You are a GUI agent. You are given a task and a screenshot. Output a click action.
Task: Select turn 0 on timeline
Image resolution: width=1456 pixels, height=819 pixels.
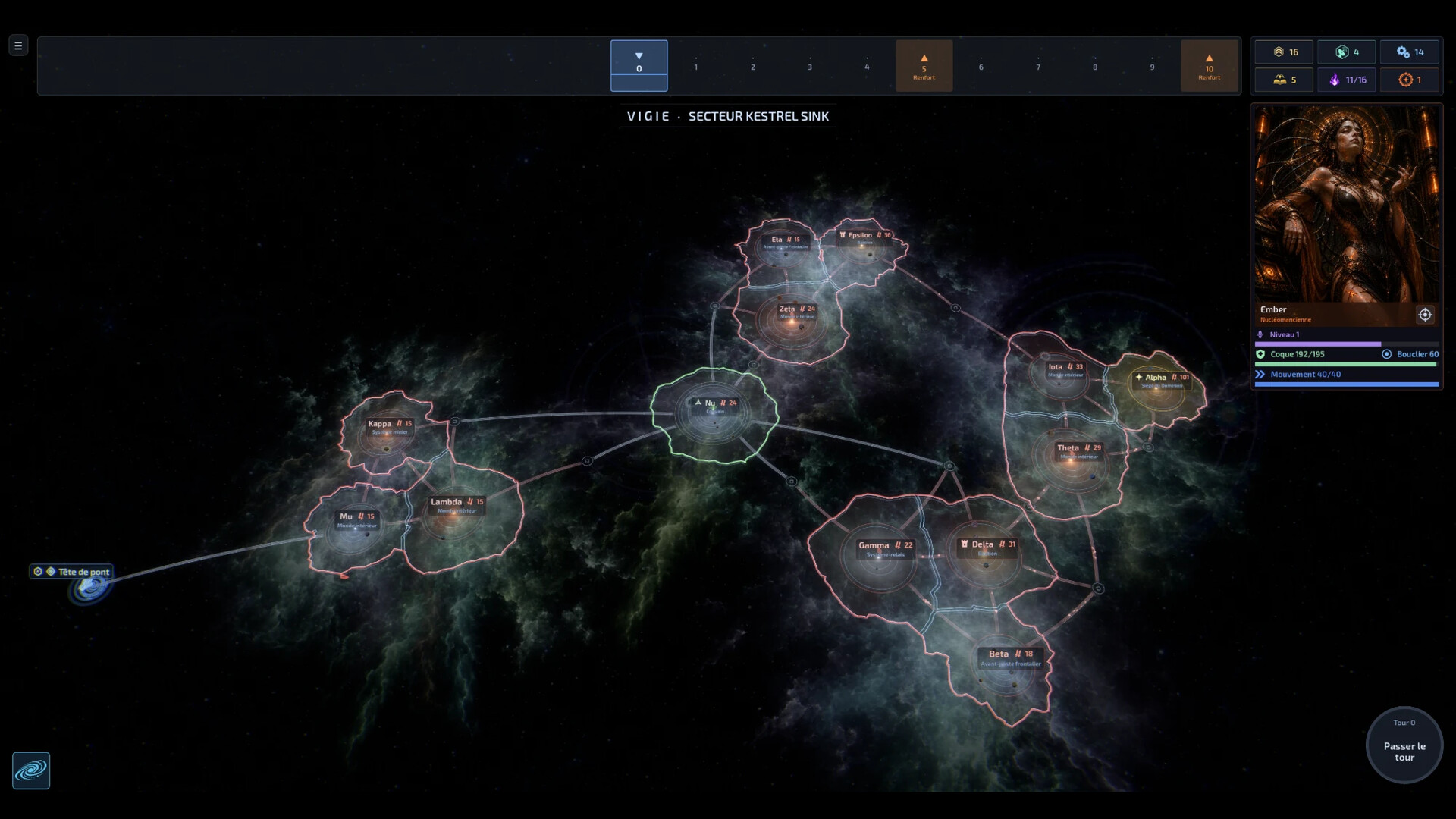(x=639, y=65)
